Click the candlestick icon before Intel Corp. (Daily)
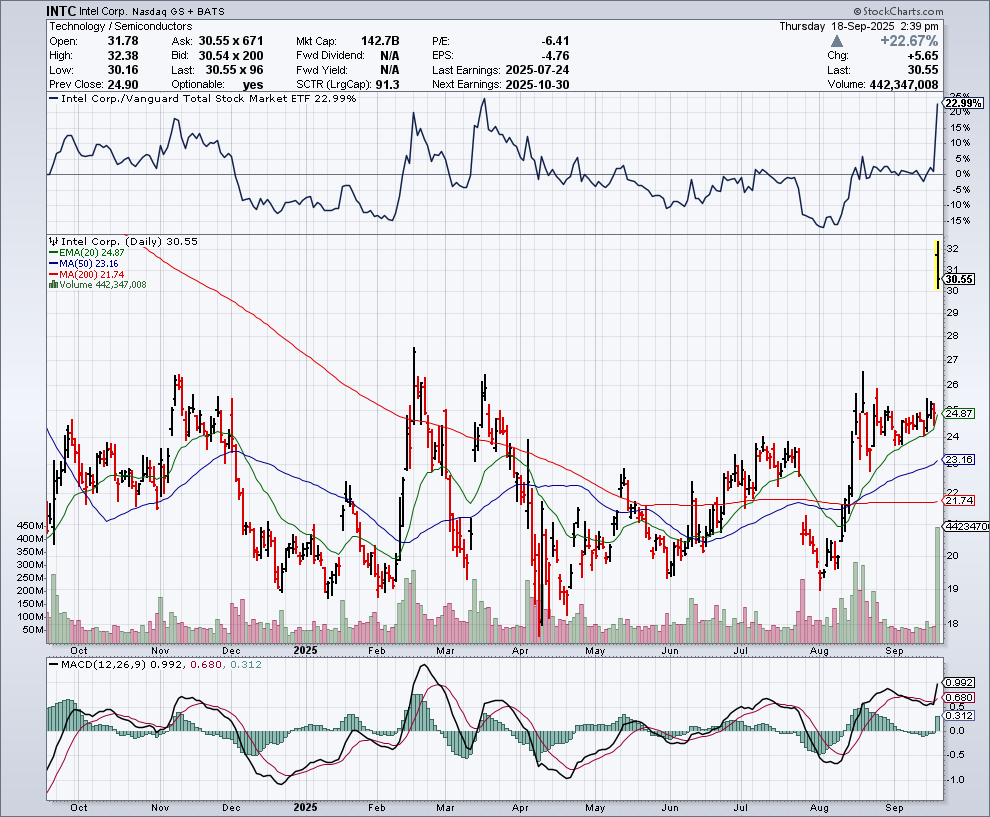This screenshot has width=990, height=817. click(x=54, y=241)
